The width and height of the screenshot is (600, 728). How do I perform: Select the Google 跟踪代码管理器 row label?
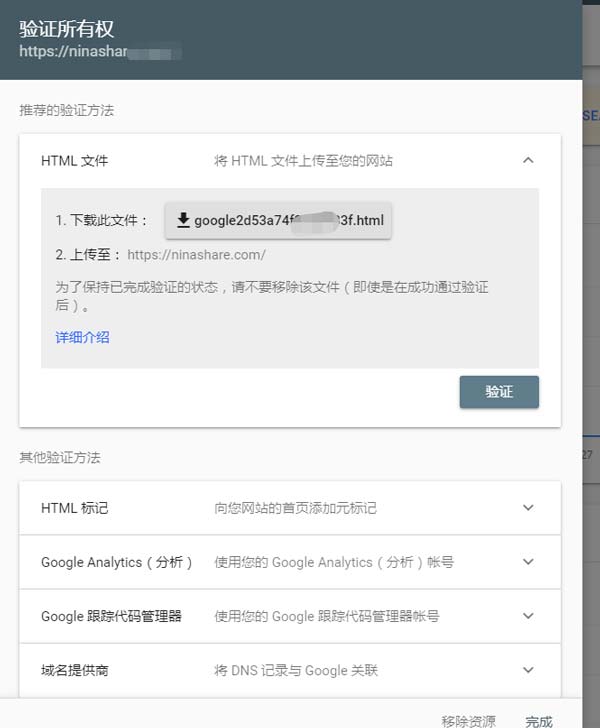pyautogui.click(x=111, y=616)
